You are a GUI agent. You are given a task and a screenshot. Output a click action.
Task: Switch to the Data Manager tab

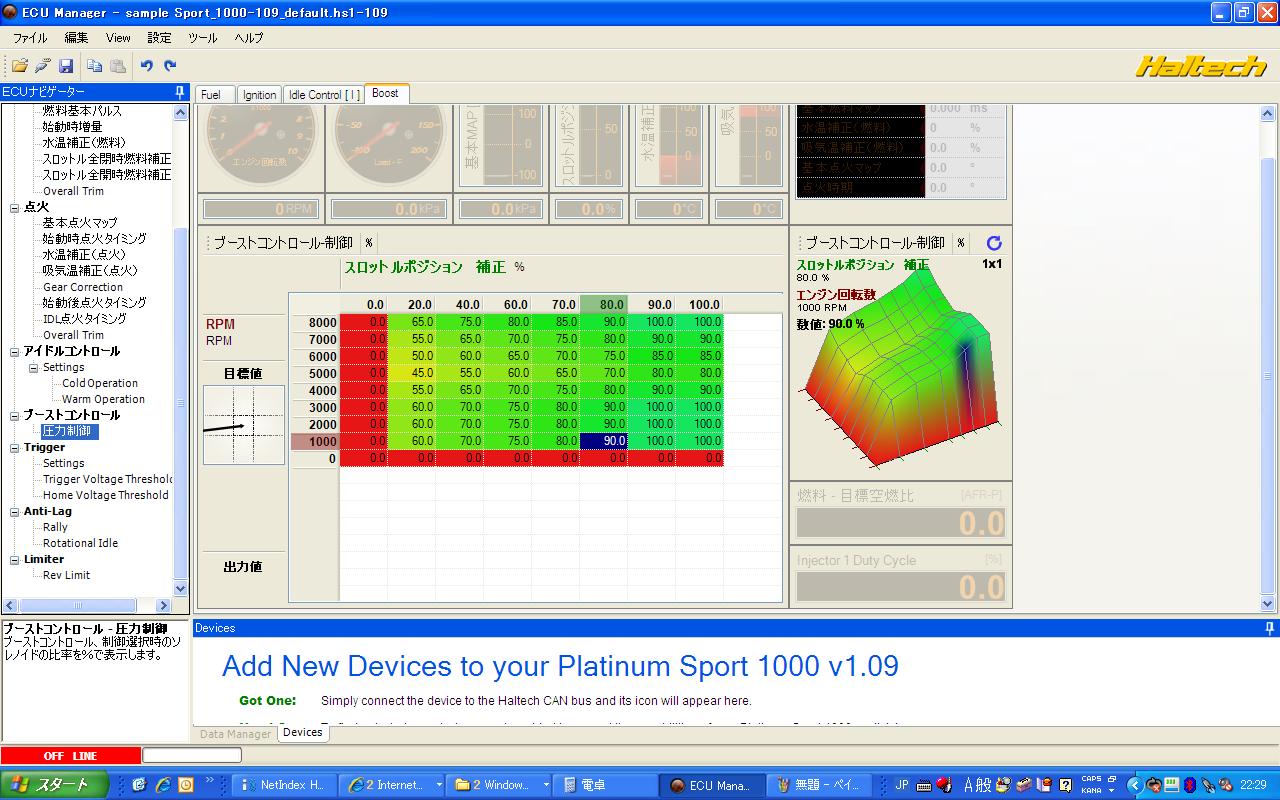[x=235, y=734]
